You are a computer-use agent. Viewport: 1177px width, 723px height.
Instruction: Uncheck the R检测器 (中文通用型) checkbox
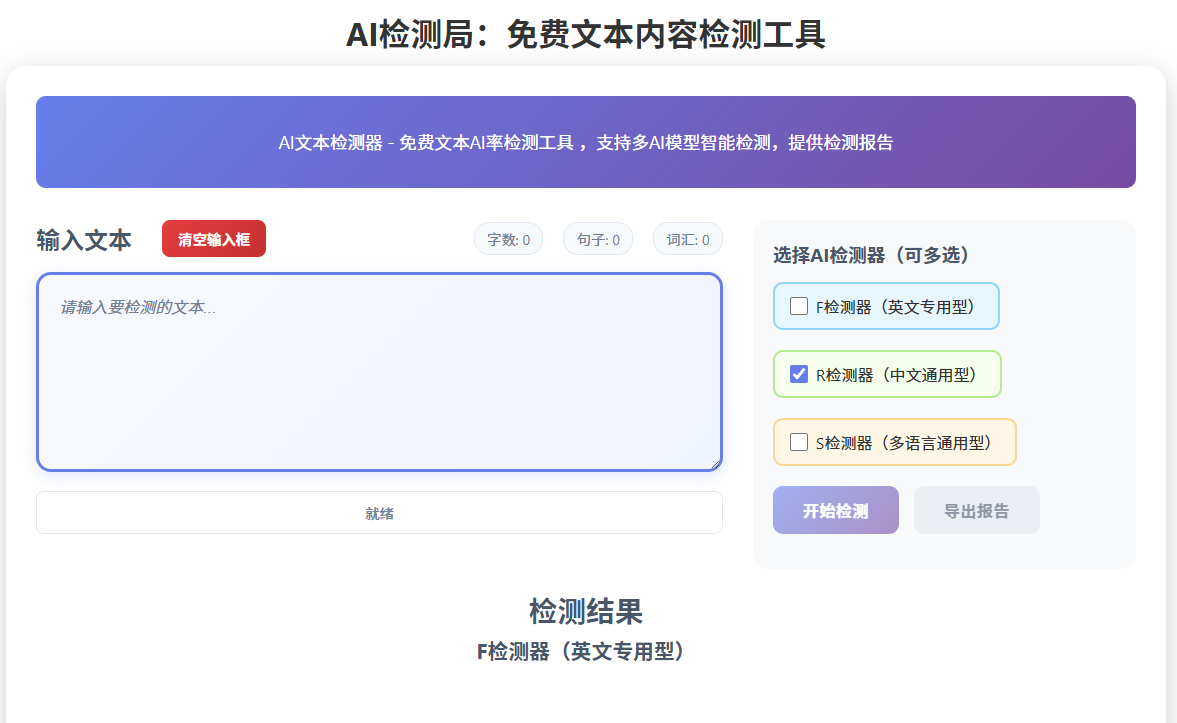tap(799, 374)
